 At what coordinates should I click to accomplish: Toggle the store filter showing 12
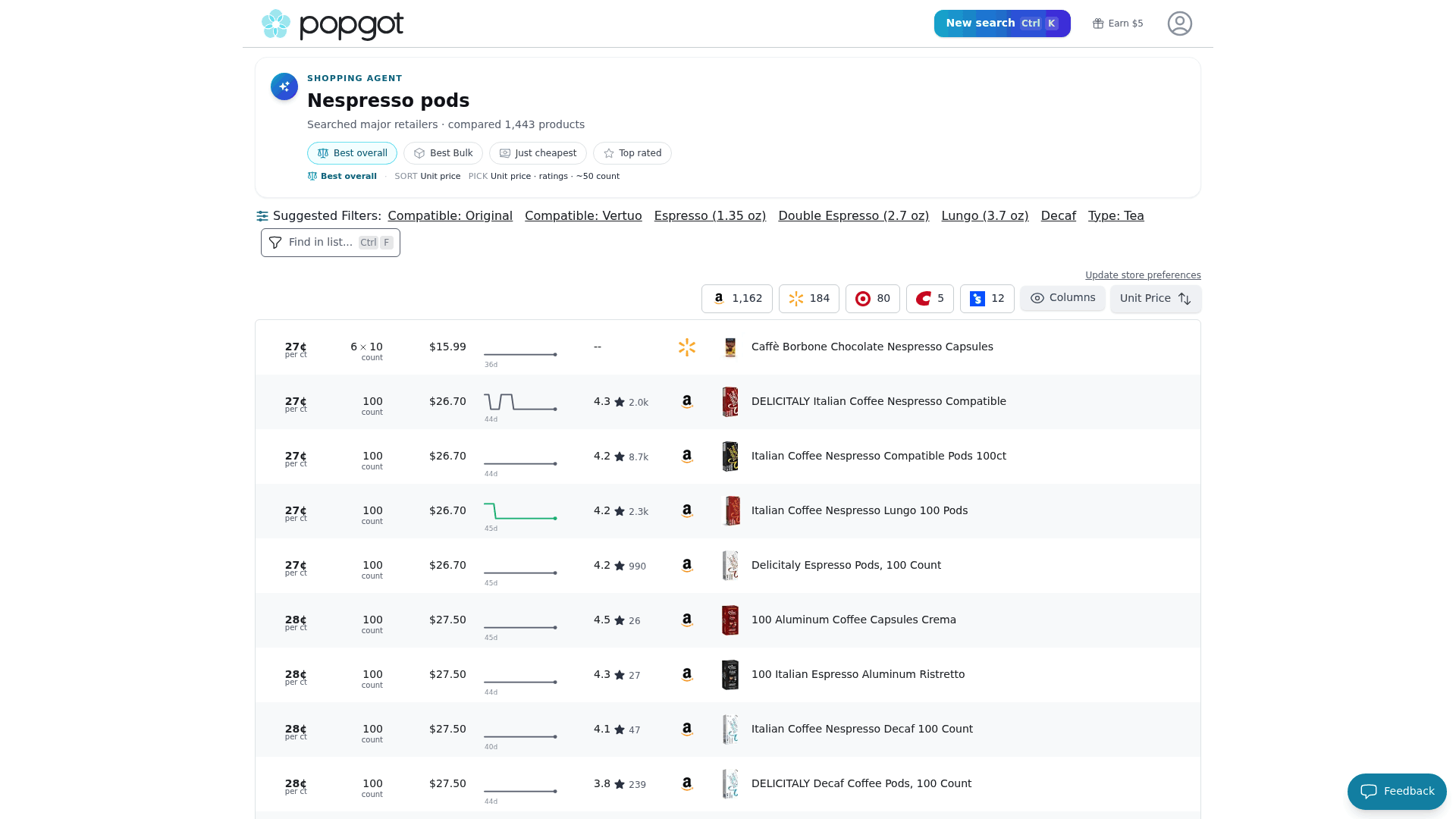987,299
